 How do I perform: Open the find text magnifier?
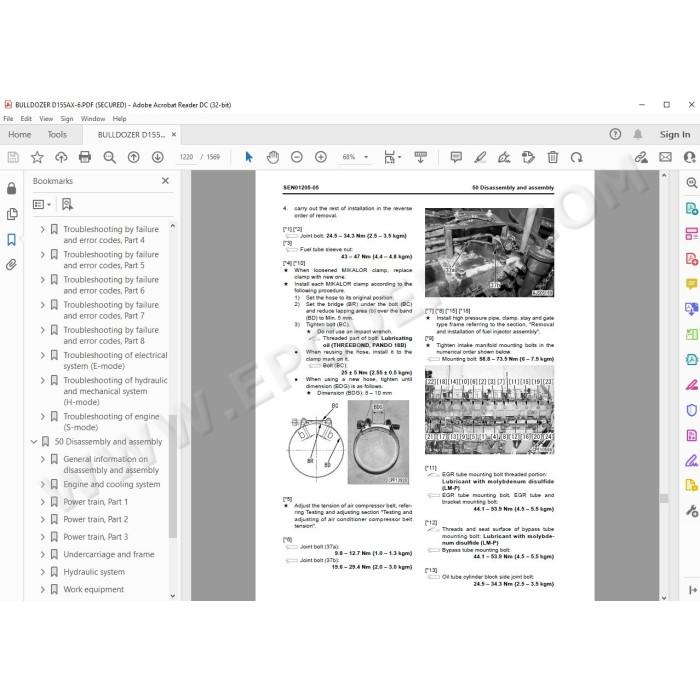(109, 157)
